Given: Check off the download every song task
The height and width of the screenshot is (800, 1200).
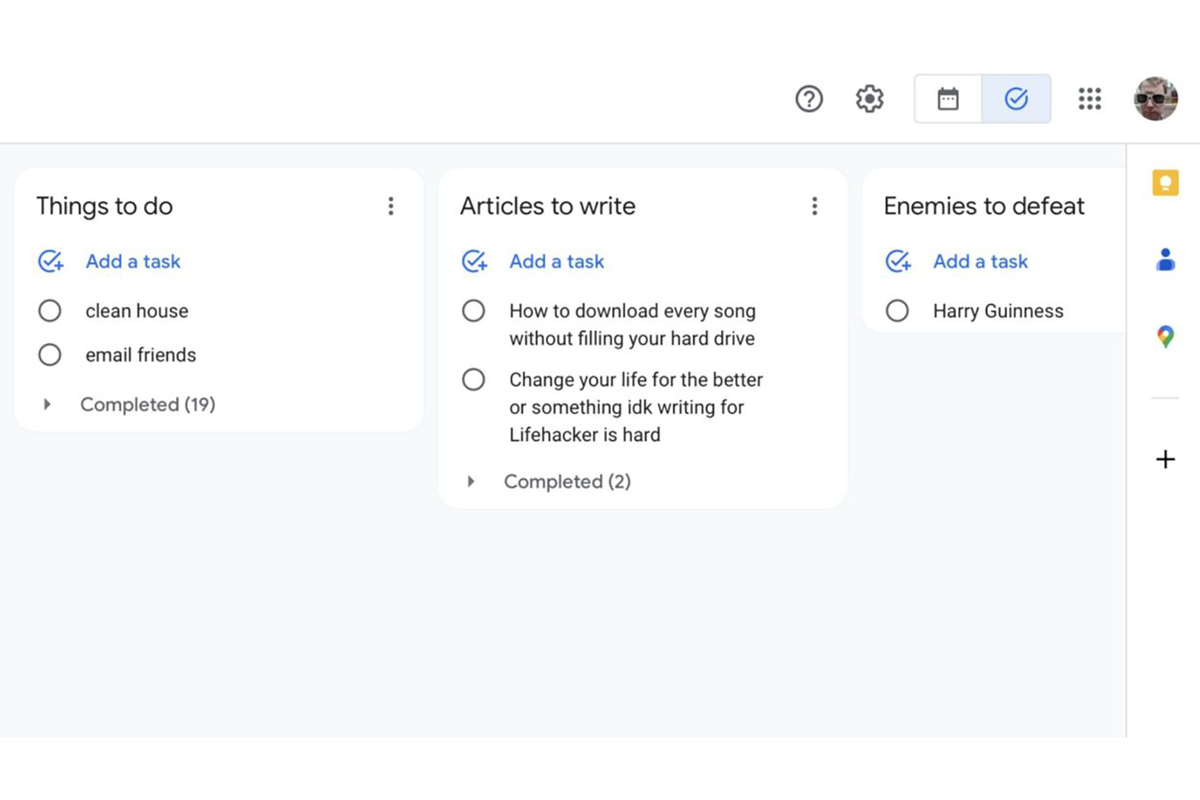Looking at the screenshot, I should (474, 311).
